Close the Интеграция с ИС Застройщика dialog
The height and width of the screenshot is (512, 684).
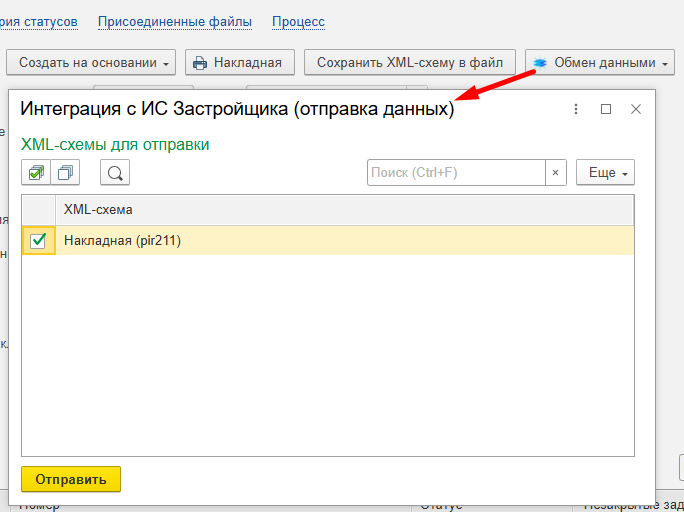point(635,110)
